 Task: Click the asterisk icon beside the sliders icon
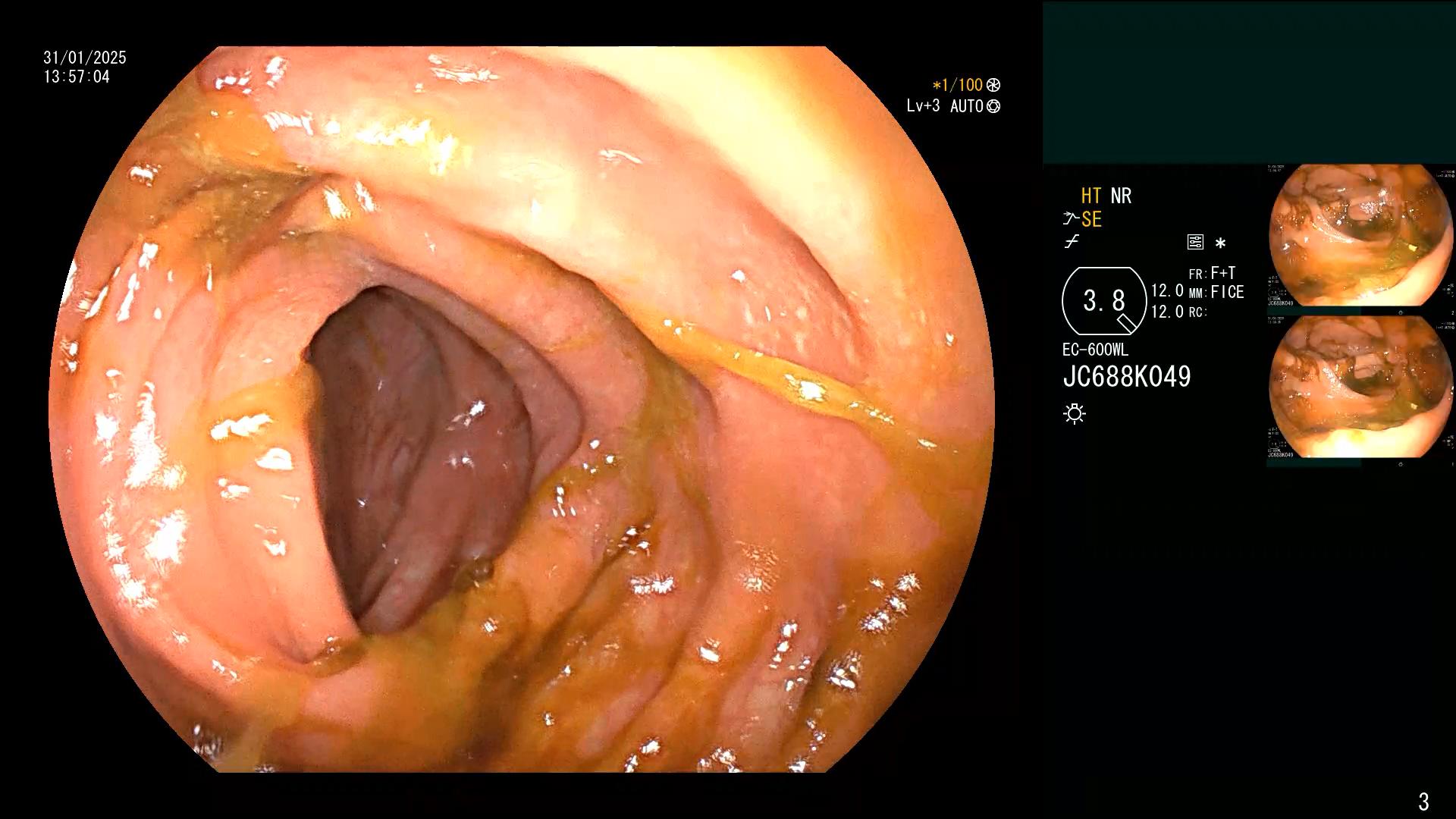click(1220, 243)
